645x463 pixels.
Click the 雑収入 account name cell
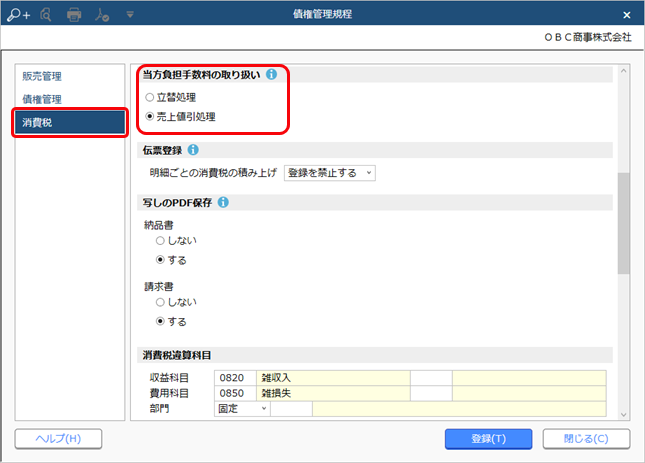click(x=333, y=378)
